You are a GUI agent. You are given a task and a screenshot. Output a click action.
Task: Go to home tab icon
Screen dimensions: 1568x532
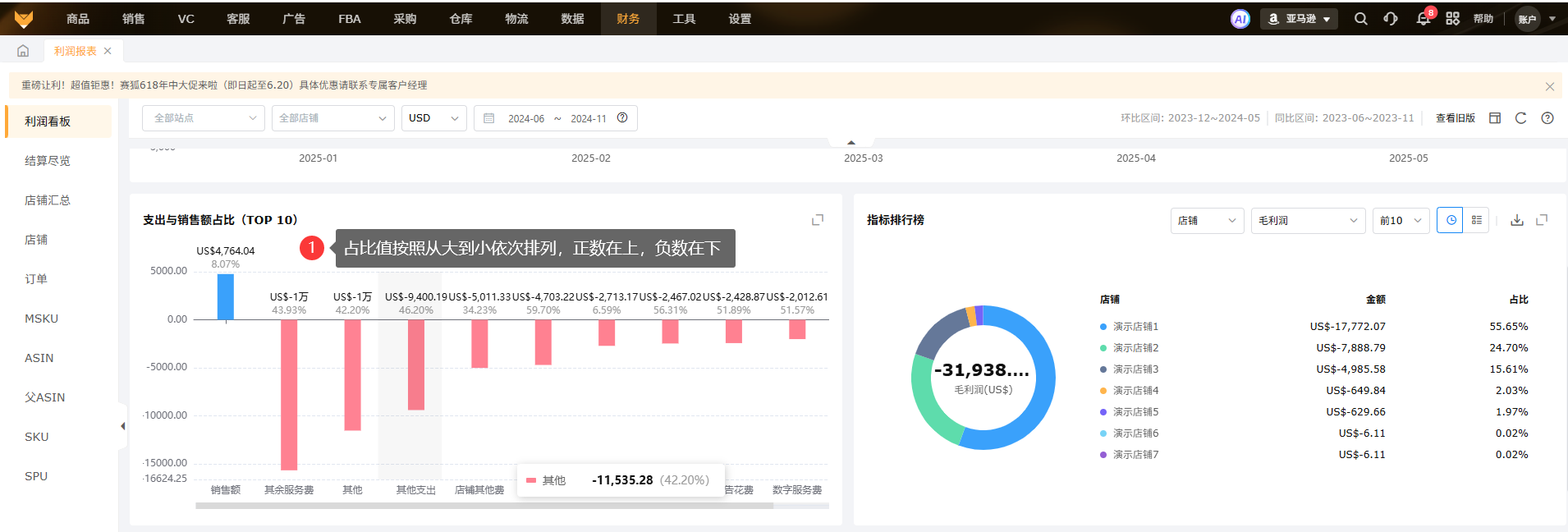(23, 51)
